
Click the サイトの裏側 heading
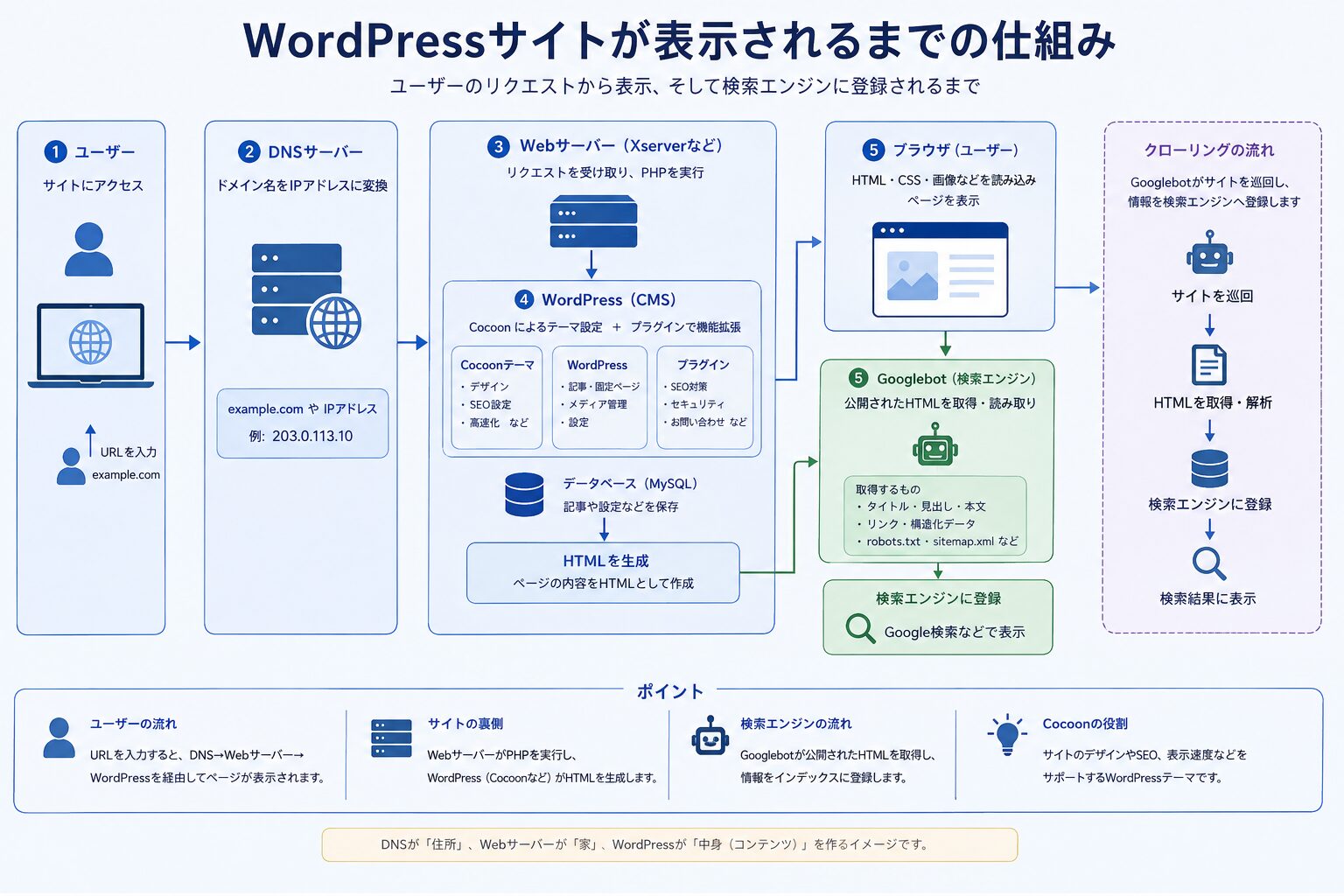(x=465, y=724)
